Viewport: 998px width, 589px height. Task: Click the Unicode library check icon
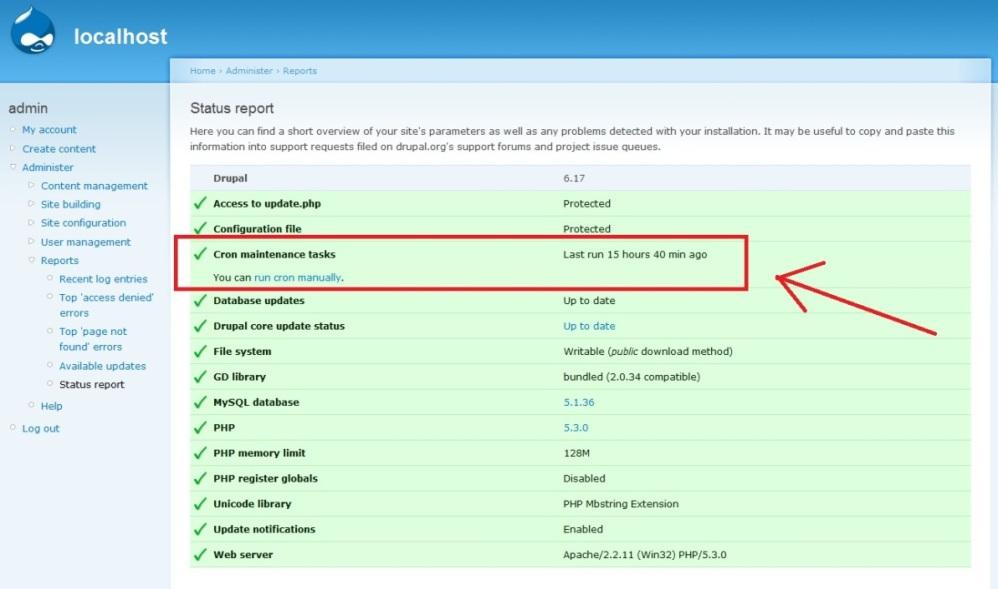click(200, 504)
